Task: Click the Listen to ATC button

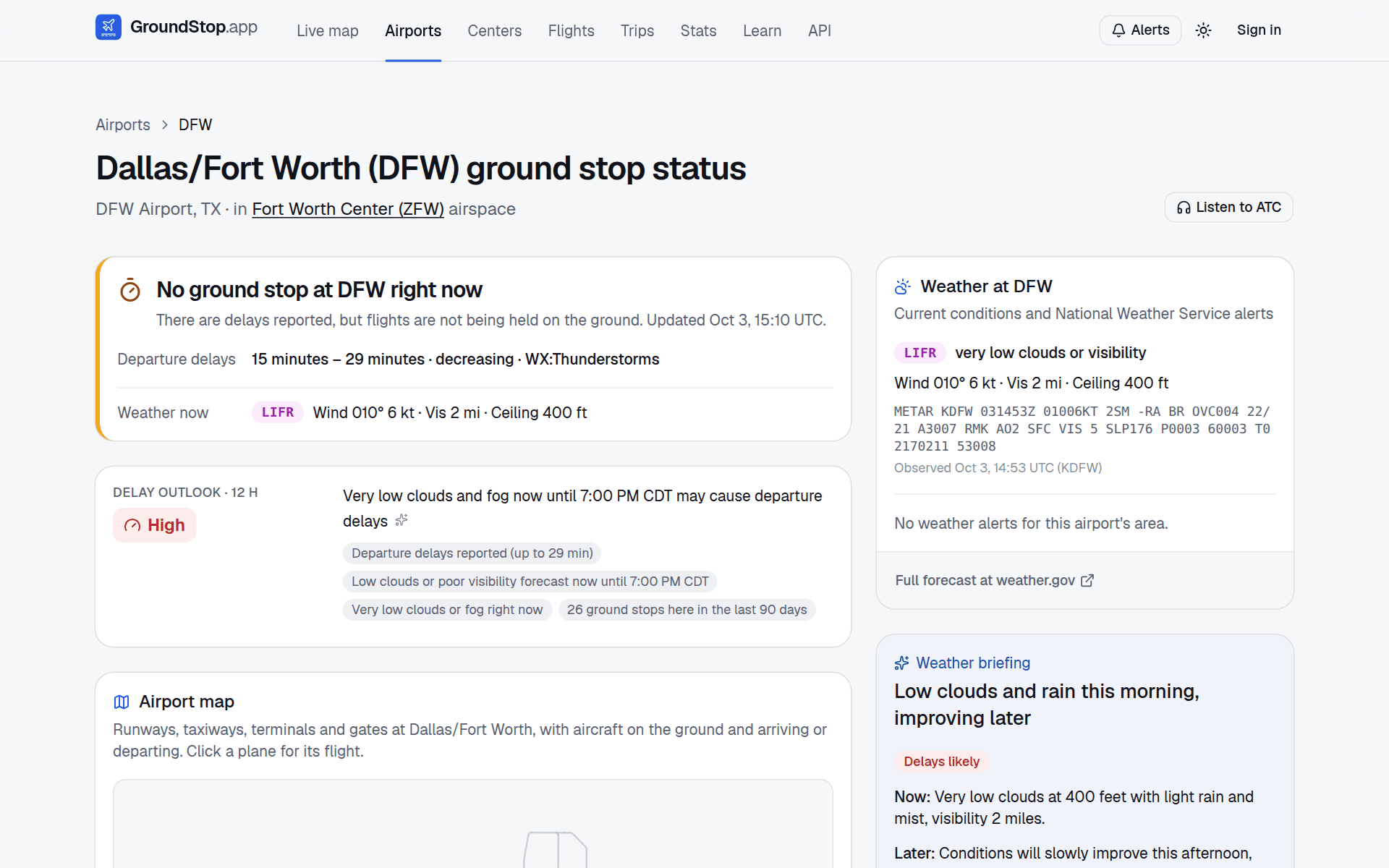Action: [x=1228, y=208]
